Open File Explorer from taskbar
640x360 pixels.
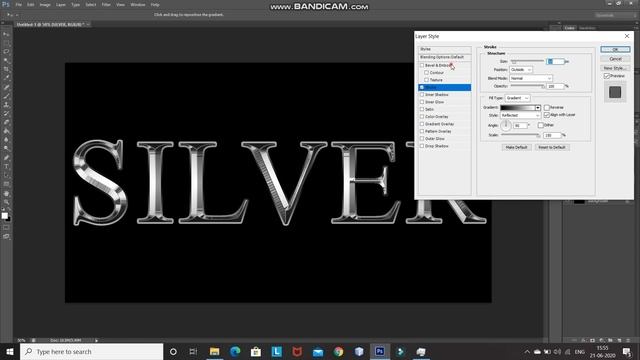click(x=214, y=351)
